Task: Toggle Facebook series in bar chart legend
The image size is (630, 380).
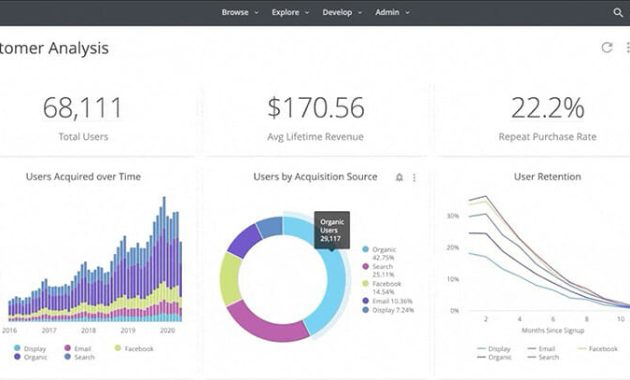Action: point(134,348)
